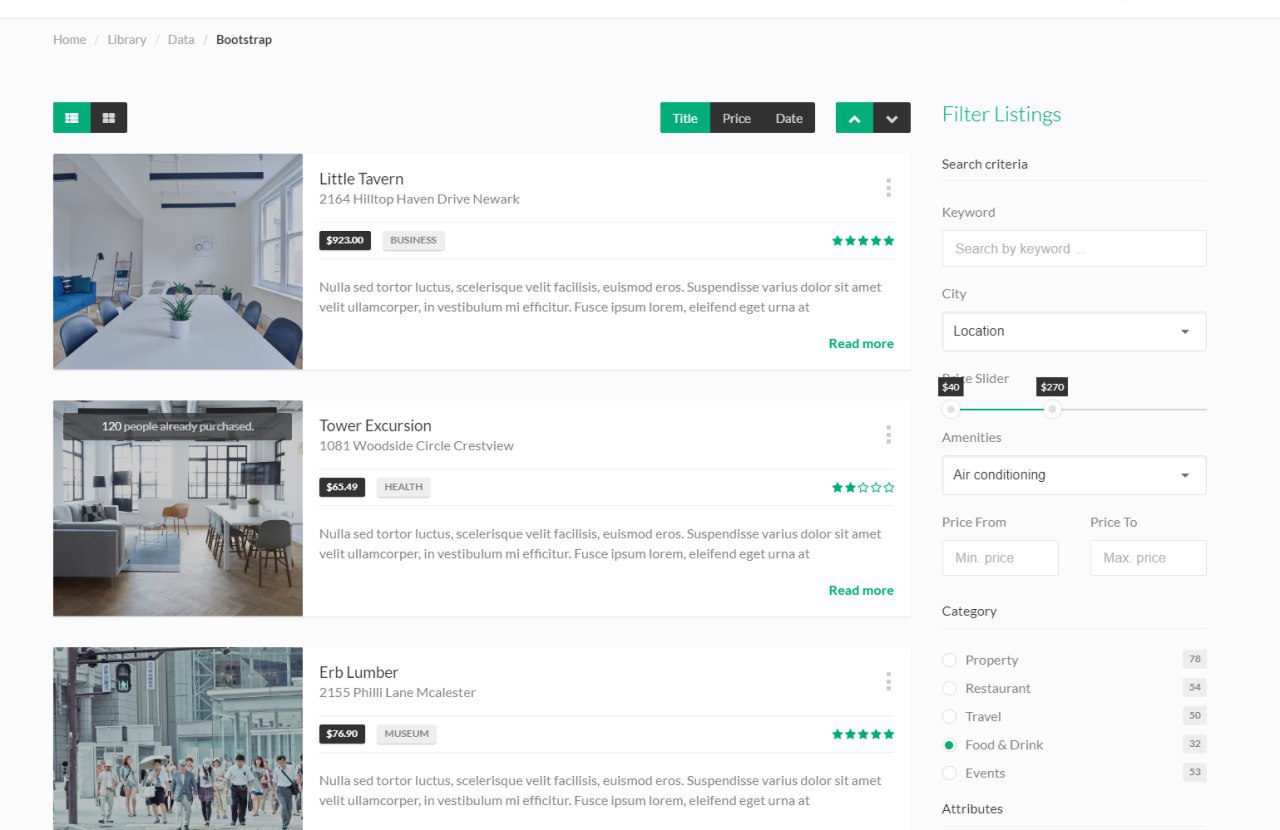Screen dimensions: 1280x830
Task: Go to Data breadcrumb
Action: click(x=181, y=40)
